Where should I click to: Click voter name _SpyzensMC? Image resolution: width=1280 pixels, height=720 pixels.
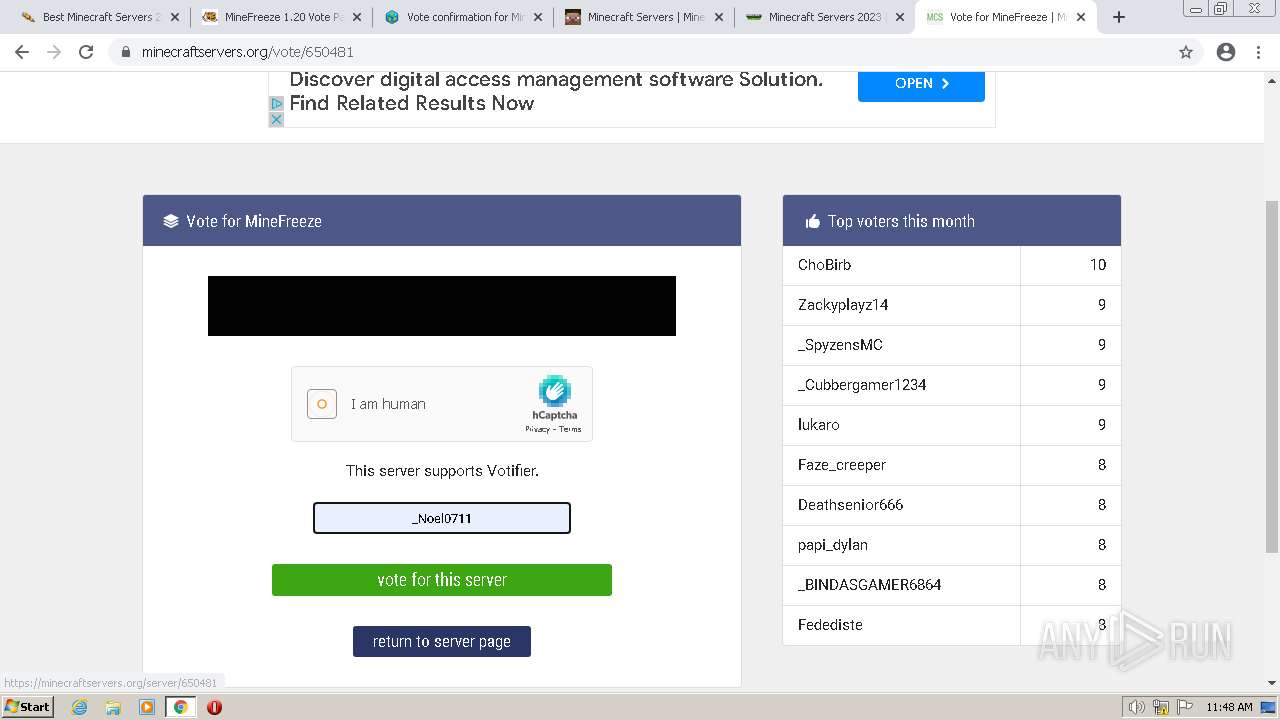[840, 345]
